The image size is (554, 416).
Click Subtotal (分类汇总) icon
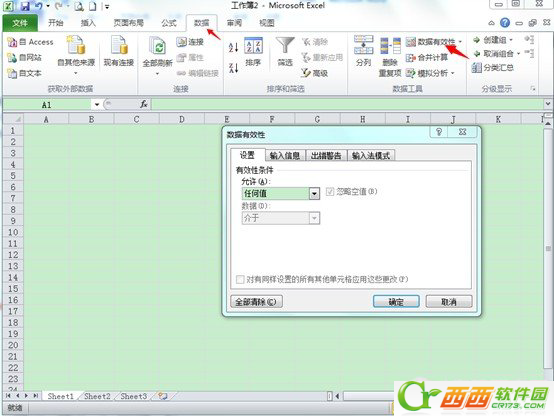pyautogui.click(x=477, y=68)
